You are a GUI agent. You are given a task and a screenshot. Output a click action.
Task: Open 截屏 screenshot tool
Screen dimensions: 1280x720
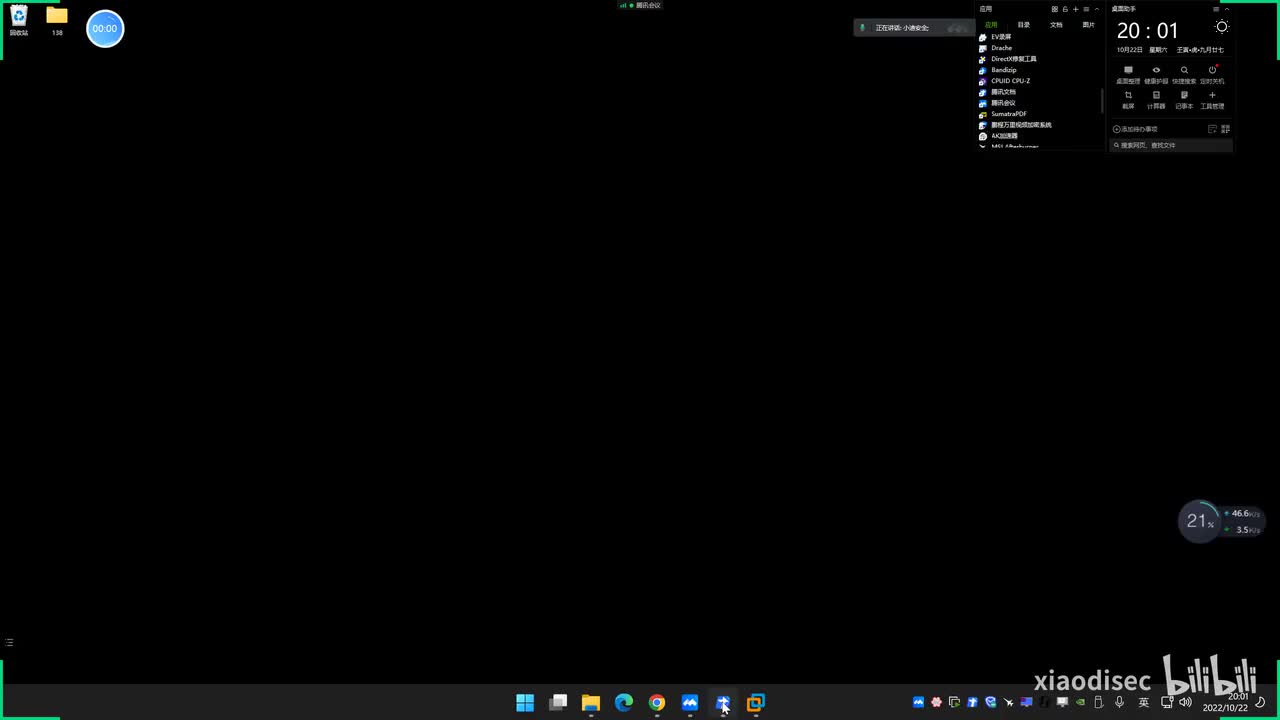click(x=1128, y=100)
